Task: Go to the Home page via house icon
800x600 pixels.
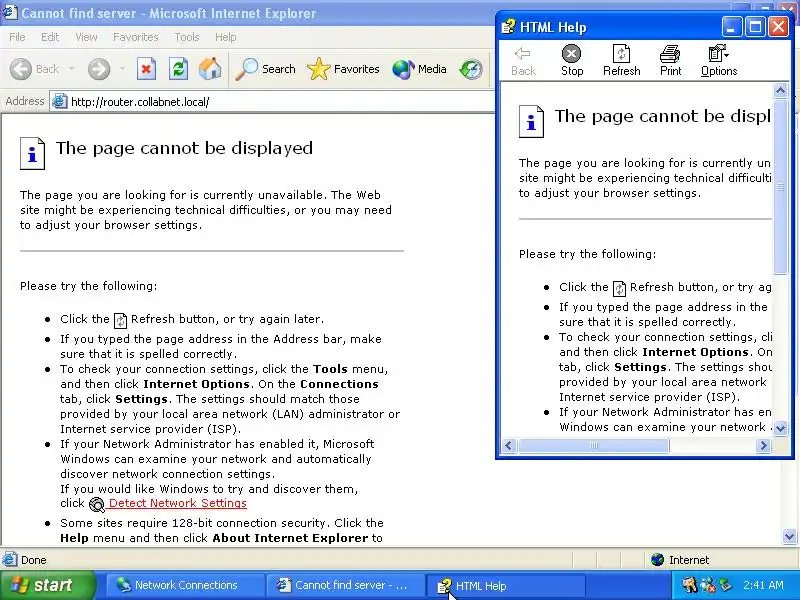Action: pyautogui.click(x=210, y=69)
